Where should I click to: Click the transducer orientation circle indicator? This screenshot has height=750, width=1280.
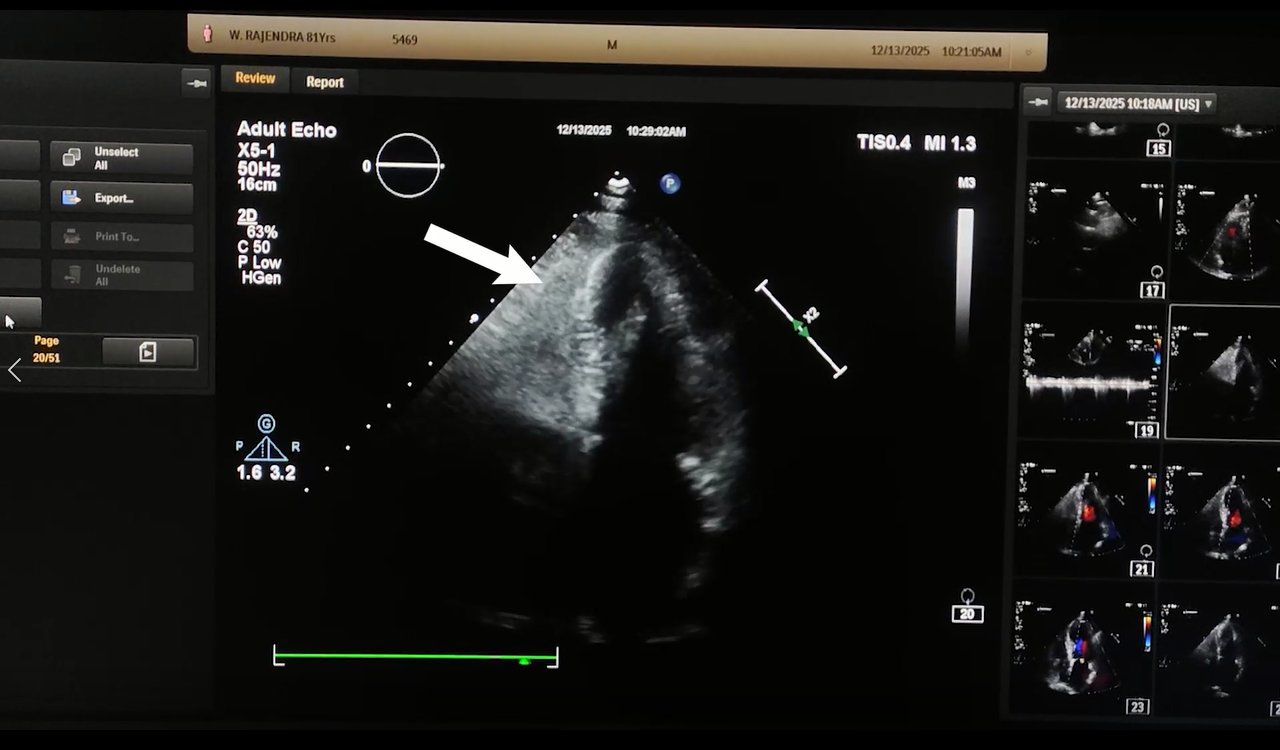coord(408,165)
